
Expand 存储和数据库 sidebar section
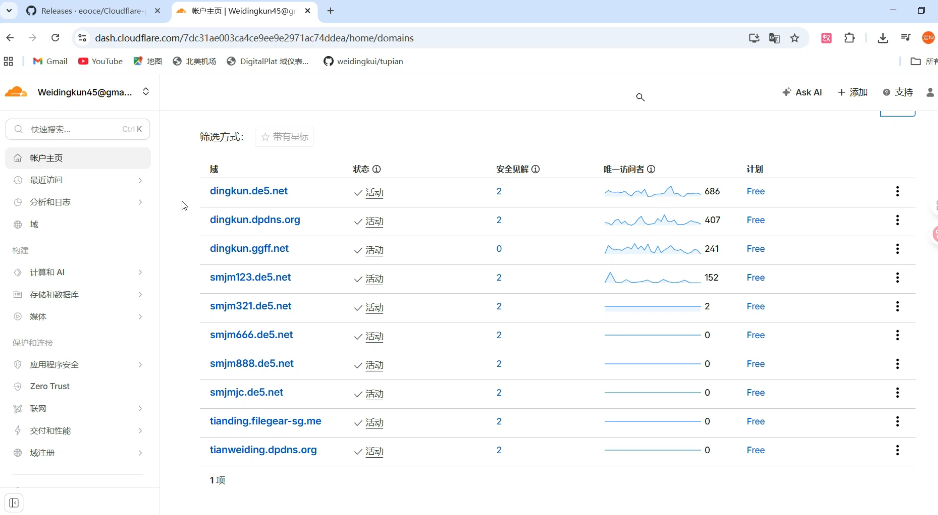(78, 294)
